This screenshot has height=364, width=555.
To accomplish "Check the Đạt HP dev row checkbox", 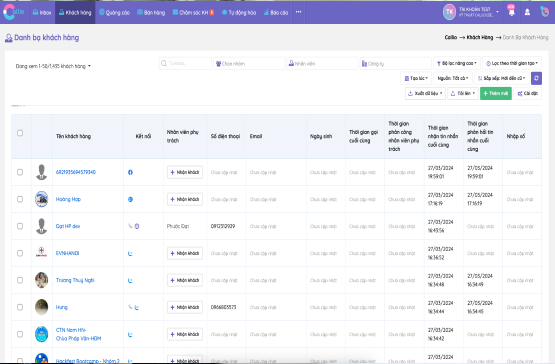I will click(20, 226).
